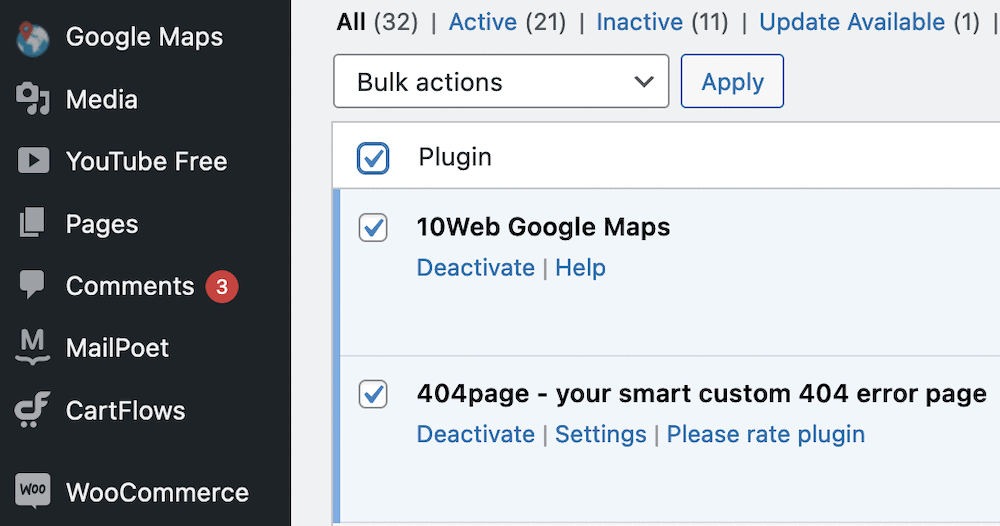Click the CartFlows logo icon
Screen dimensions: 1000x526
pos(33,409)
